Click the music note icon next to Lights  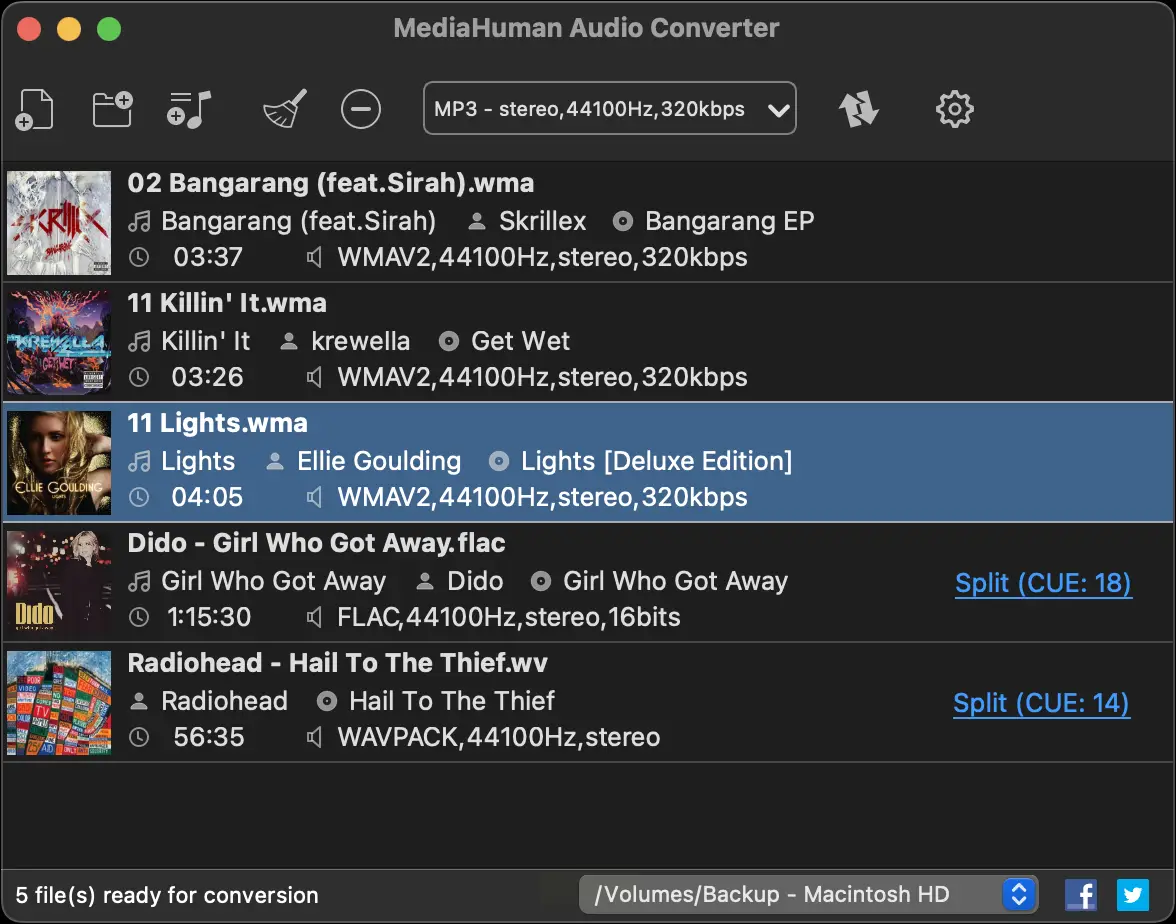point(141,461)
